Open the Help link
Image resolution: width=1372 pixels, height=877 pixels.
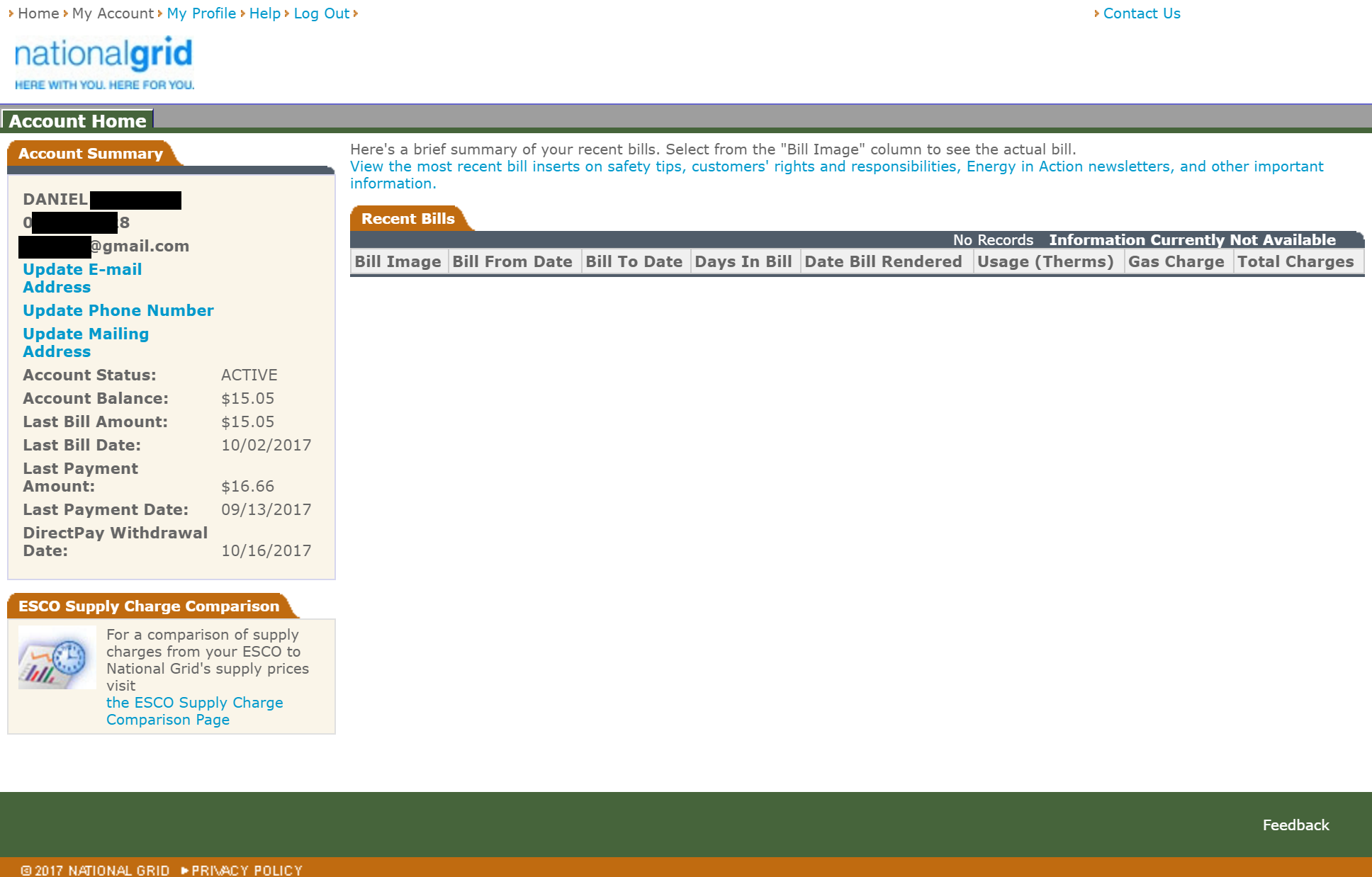pos(265,13)
